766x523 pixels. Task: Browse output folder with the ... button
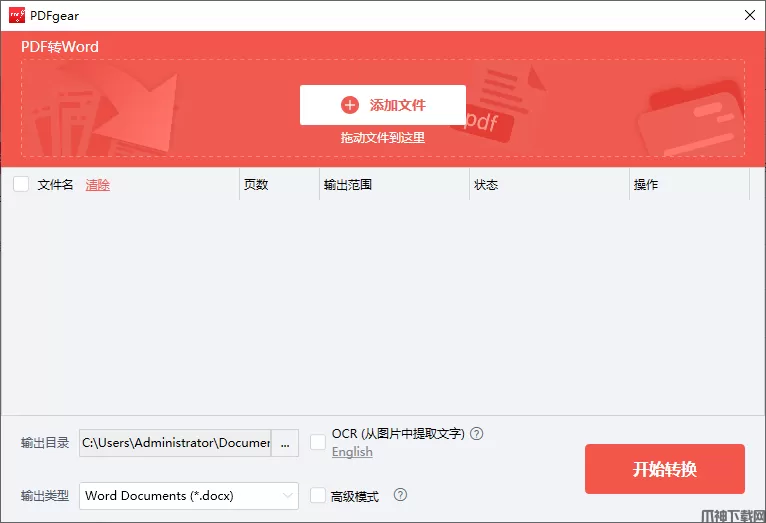coord(285,443)
